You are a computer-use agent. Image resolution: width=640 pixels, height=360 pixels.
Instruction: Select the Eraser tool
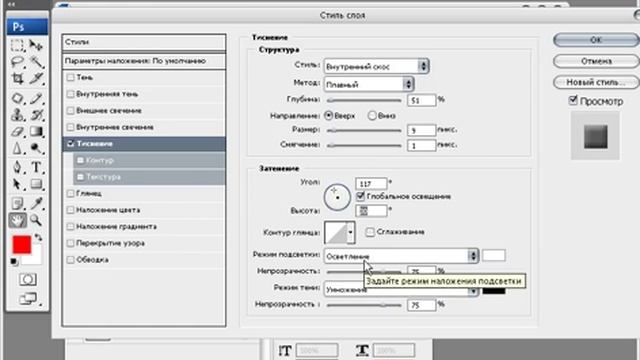pyautogui.click(x=17, y=131)
